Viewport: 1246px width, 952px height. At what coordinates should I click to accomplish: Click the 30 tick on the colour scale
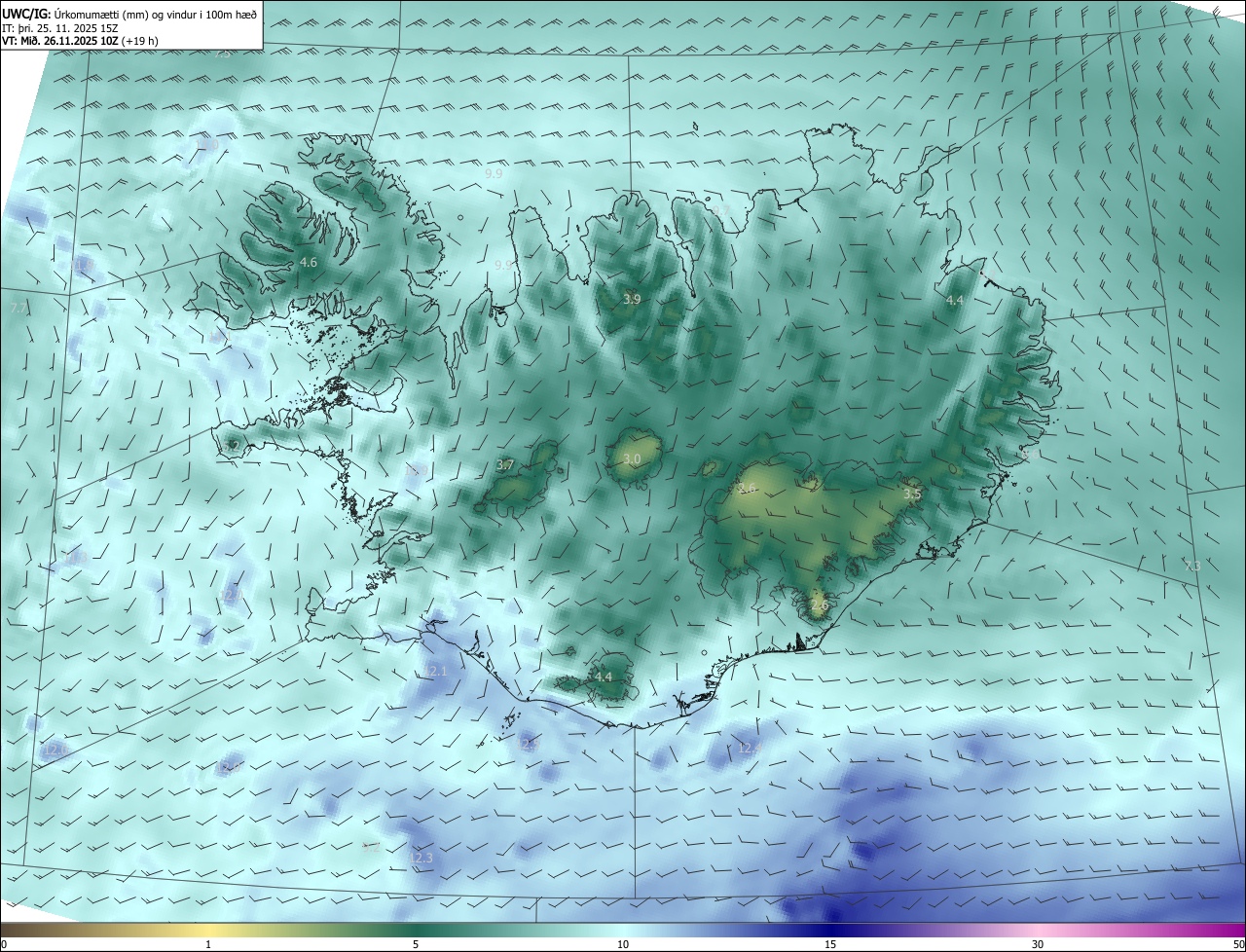[x=1038, y=944]
